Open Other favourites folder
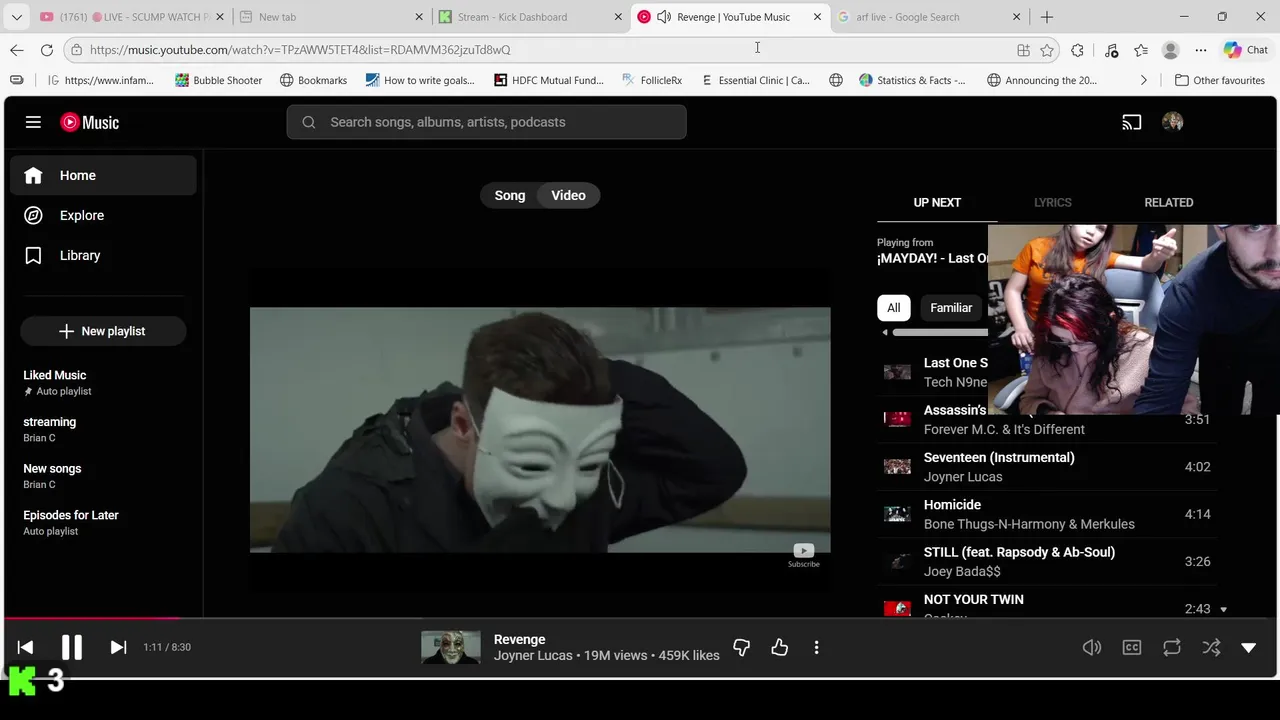 pyautogui.click(x=1219, y=80)
